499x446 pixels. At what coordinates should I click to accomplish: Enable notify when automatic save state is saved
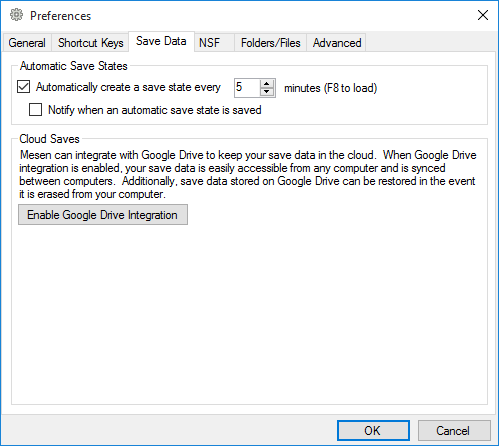[35, 109]
